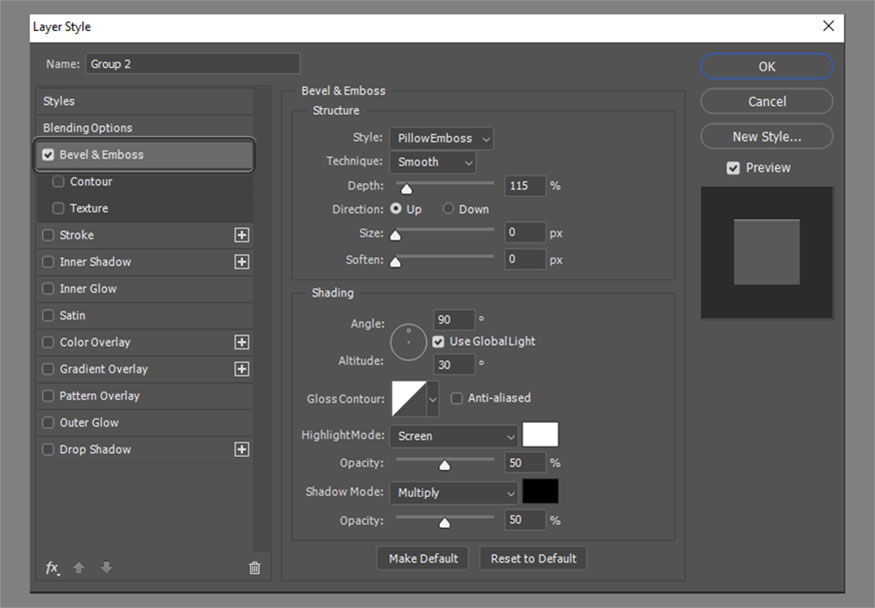Image resolution: width=875 pixels, height=608 pixels.
Task: Enable the Color Overlay checkbox
Action: (48, 342)
